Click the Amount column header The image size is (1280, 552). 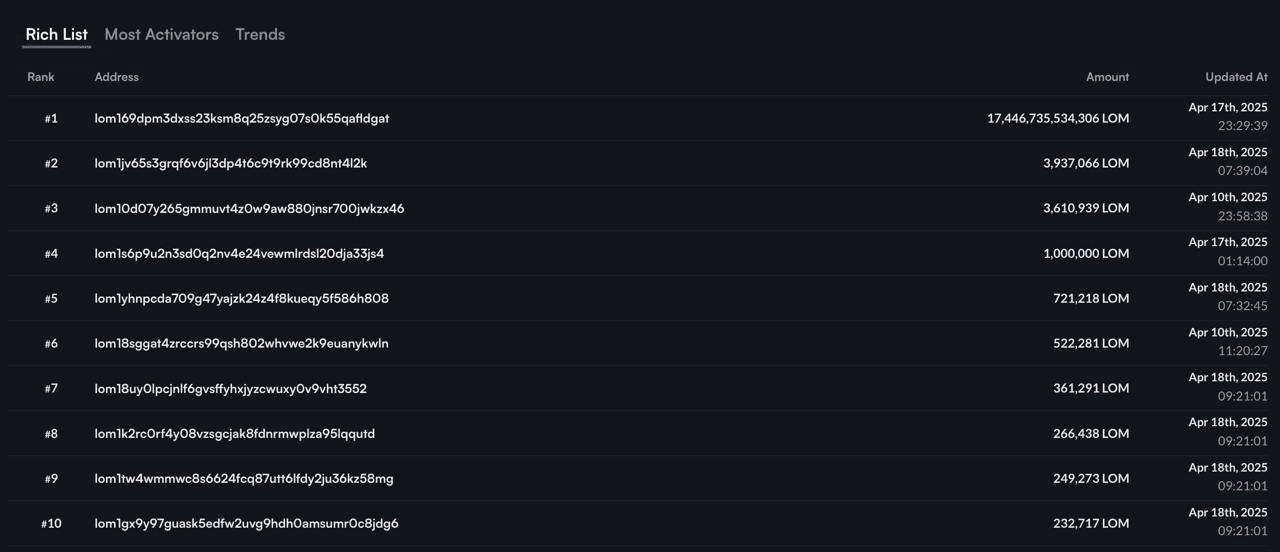pos(1107,77)
